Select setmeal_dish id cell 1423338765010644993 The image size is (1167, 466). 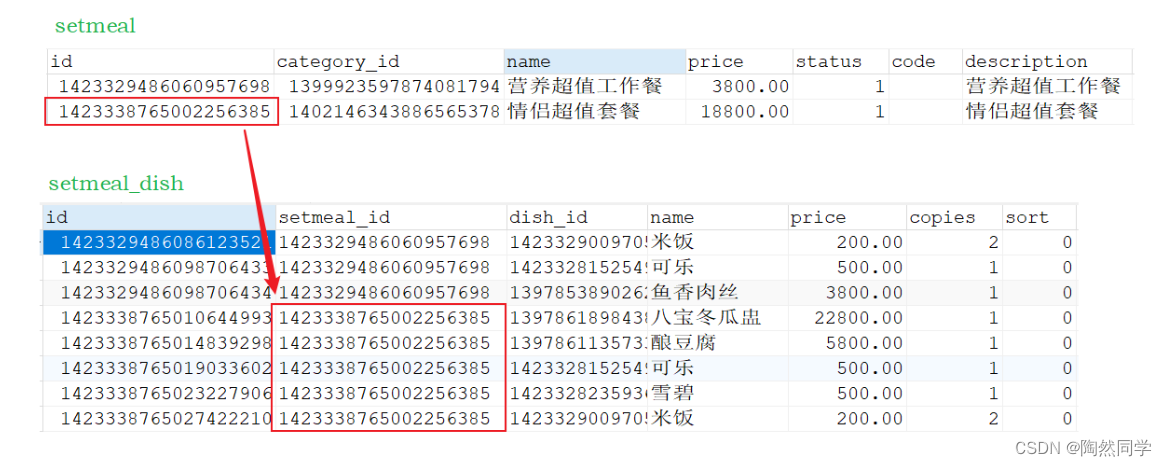click(159, 318)
